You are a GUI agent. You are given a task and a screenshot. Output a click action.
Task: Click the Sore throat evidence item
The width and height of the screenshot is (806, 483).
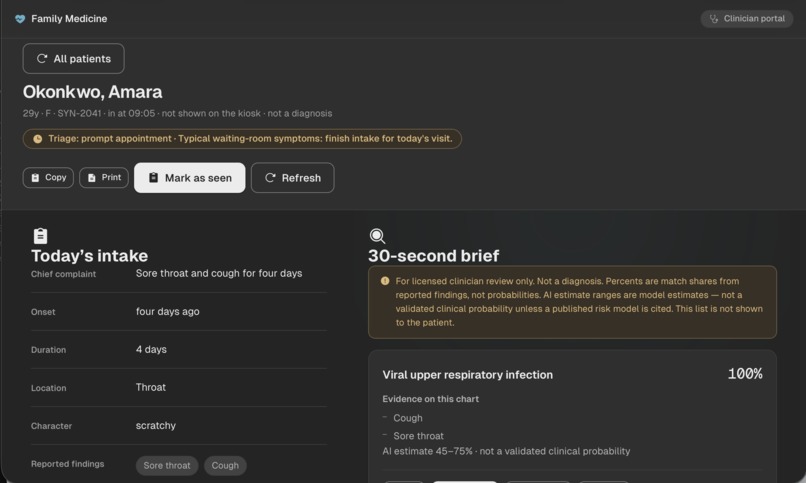pos(418,436)
